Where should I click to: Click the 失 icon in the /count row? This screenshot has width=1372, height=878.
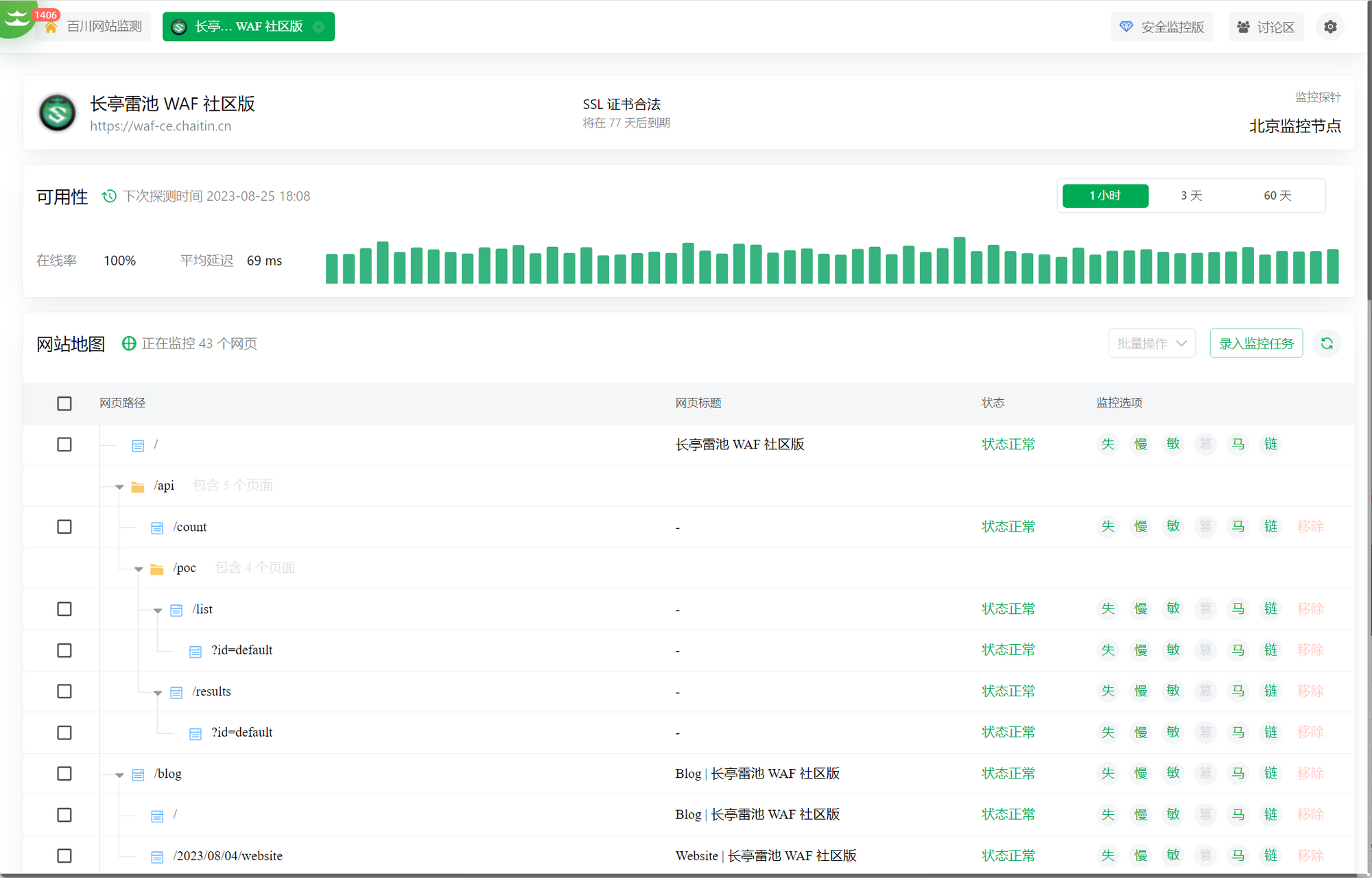click(x=1108, y=527)
